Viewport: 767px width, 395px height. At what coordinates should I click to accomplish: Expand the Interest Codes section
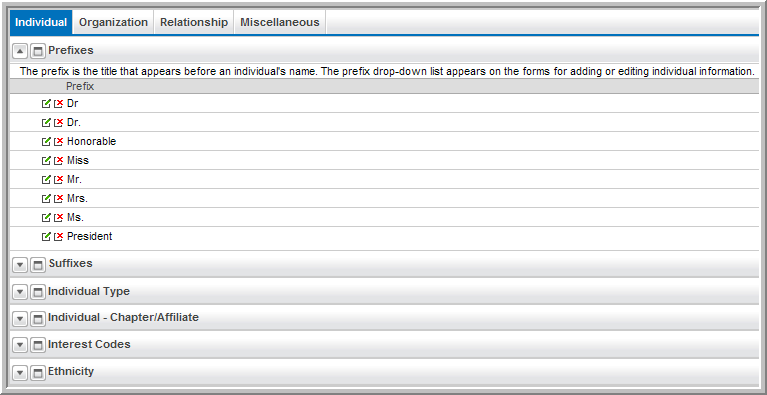click(20, 346)
